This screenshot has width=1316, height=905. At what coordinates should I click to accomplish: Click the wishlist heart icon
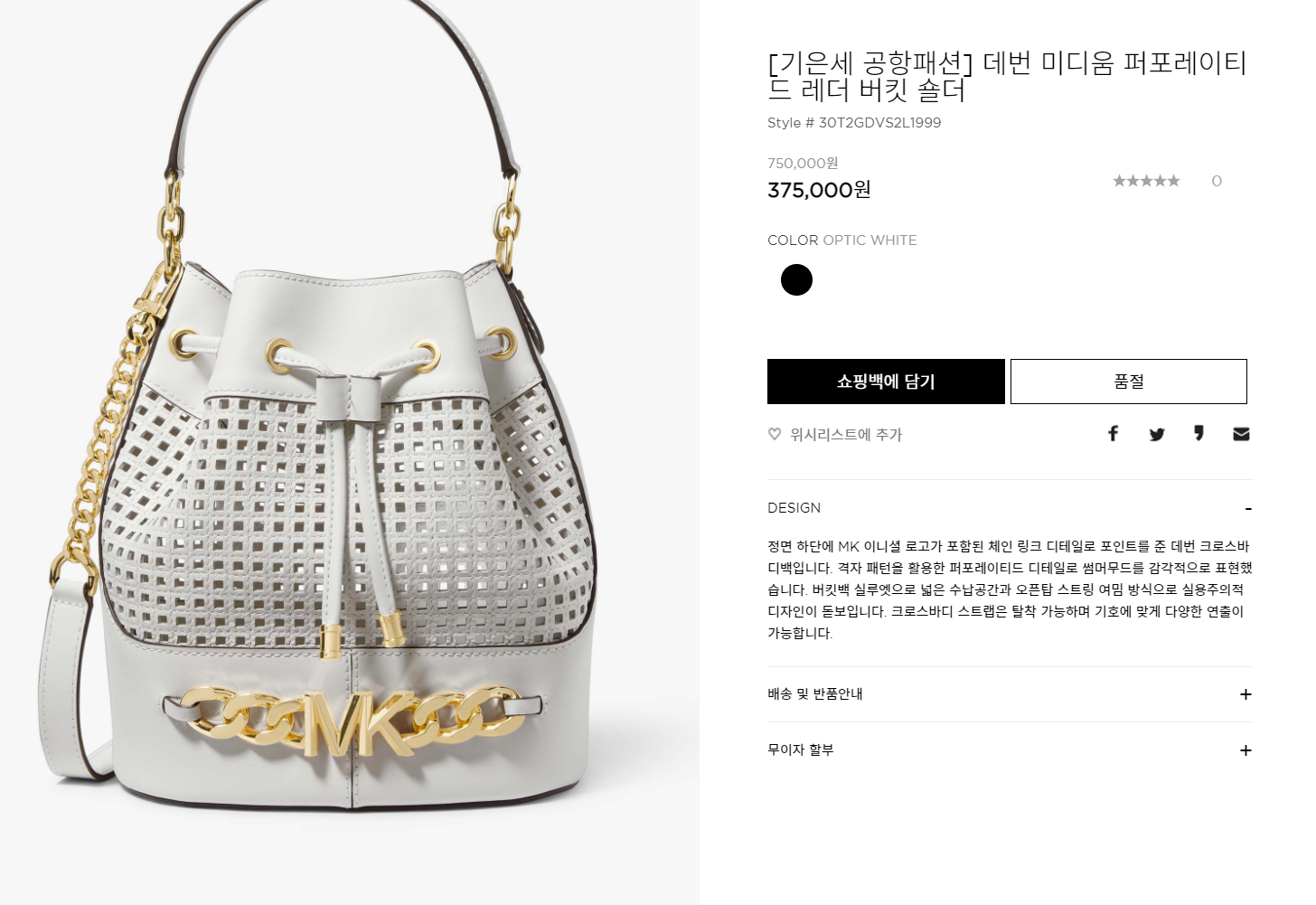point(775,434)
